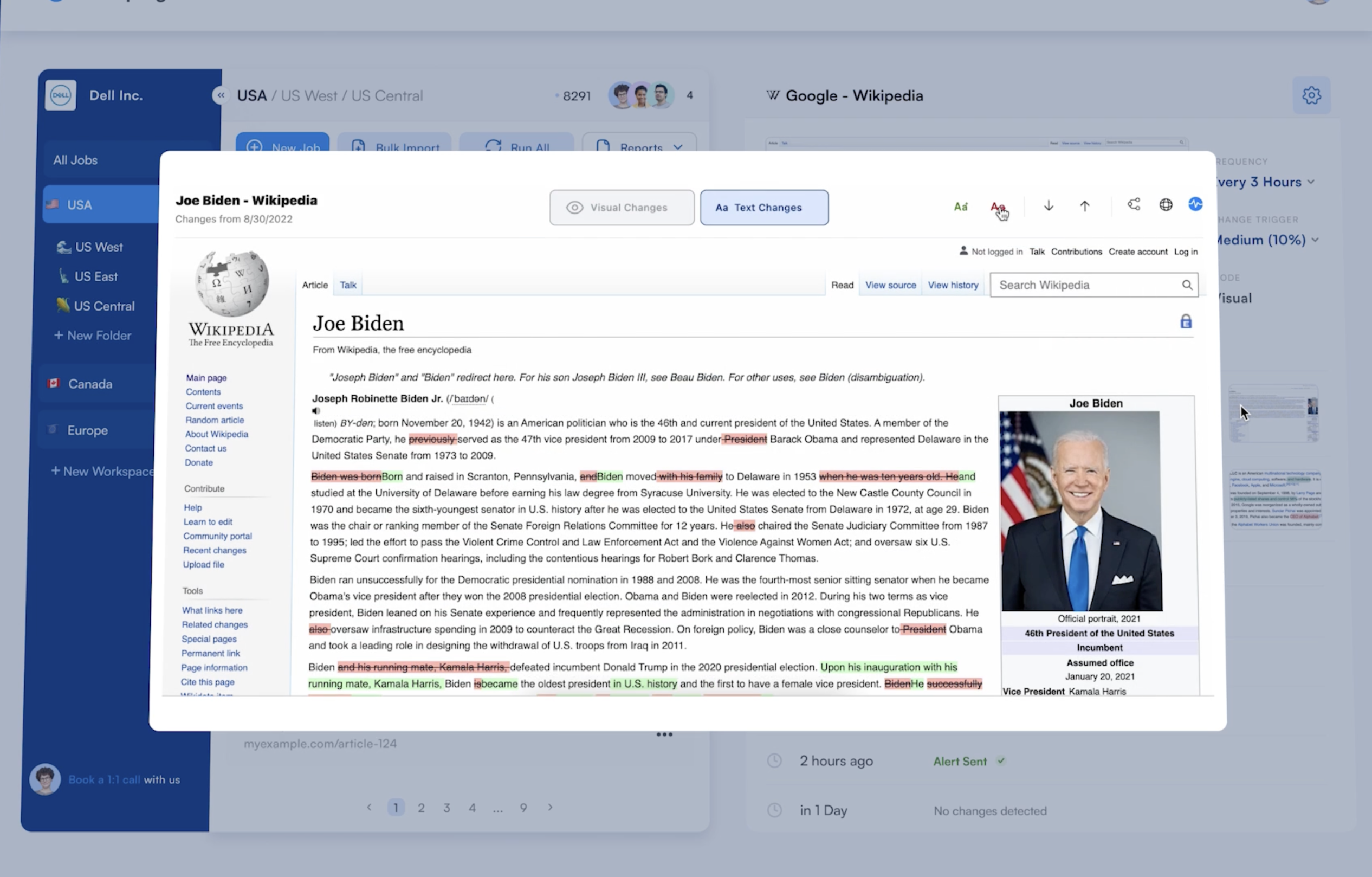Toggle the red removed-text highlighting icon
The image size is (1372, 877).
(997, 207)
